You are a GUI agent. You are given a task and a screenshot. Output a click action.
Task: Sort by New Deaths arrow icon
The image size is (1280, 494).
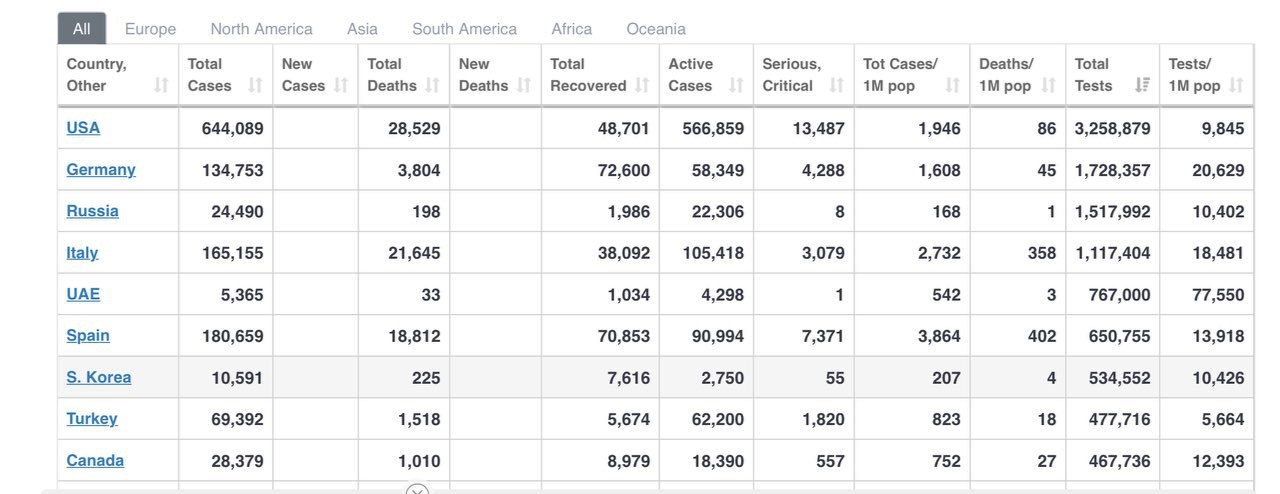click(x=524, y=86)
